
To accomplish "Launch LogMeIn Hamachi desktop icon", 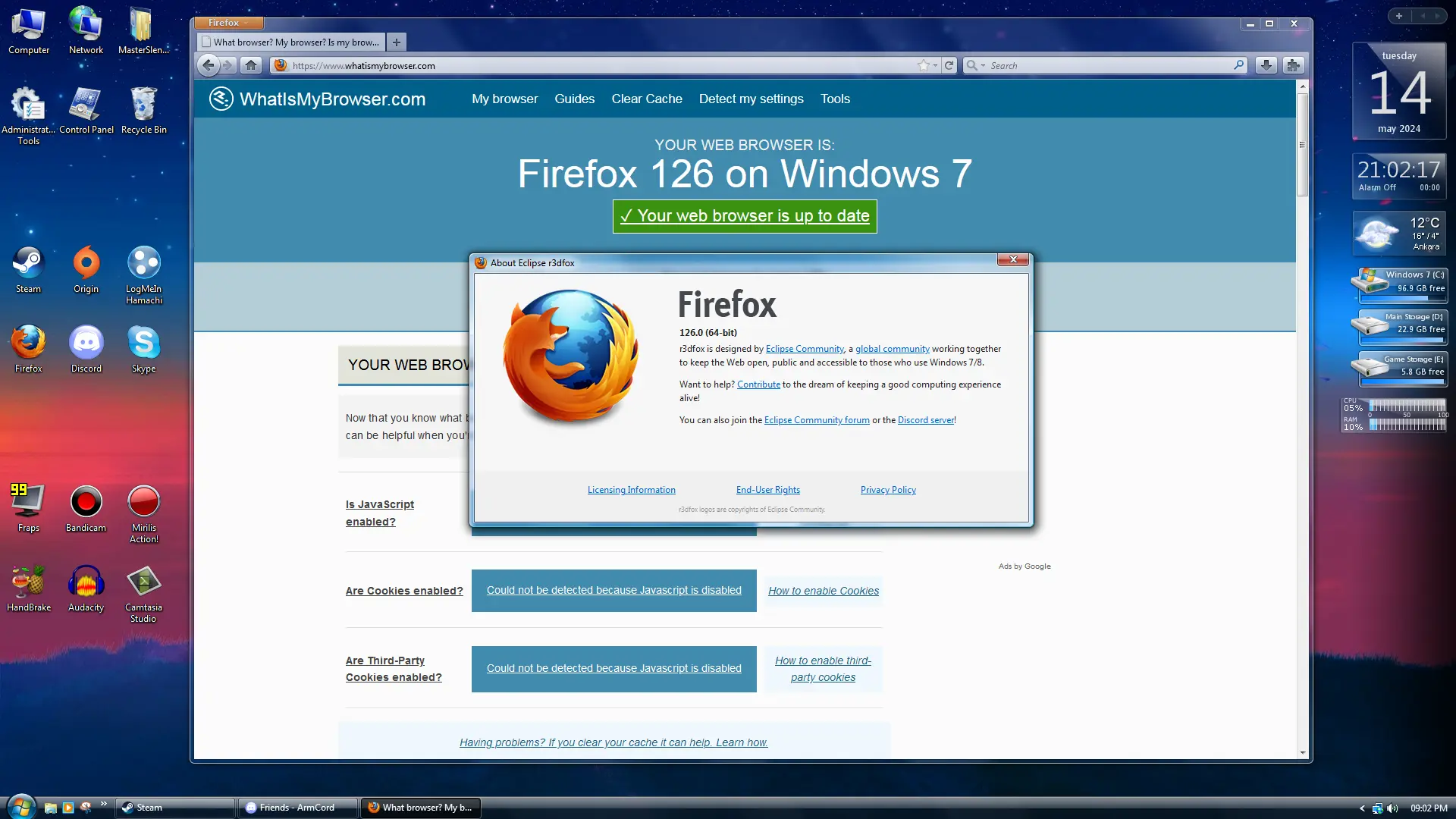I will [143, 275].
